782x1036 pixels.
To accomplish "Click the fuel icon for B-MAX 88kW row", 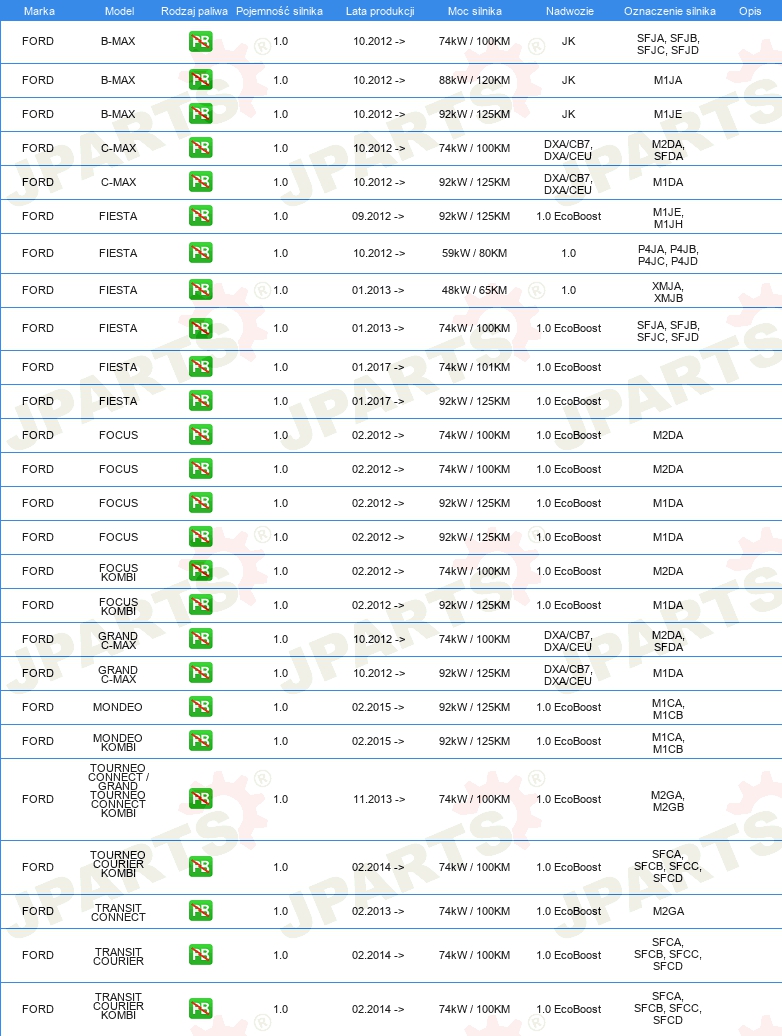I will tap(201, 80).
